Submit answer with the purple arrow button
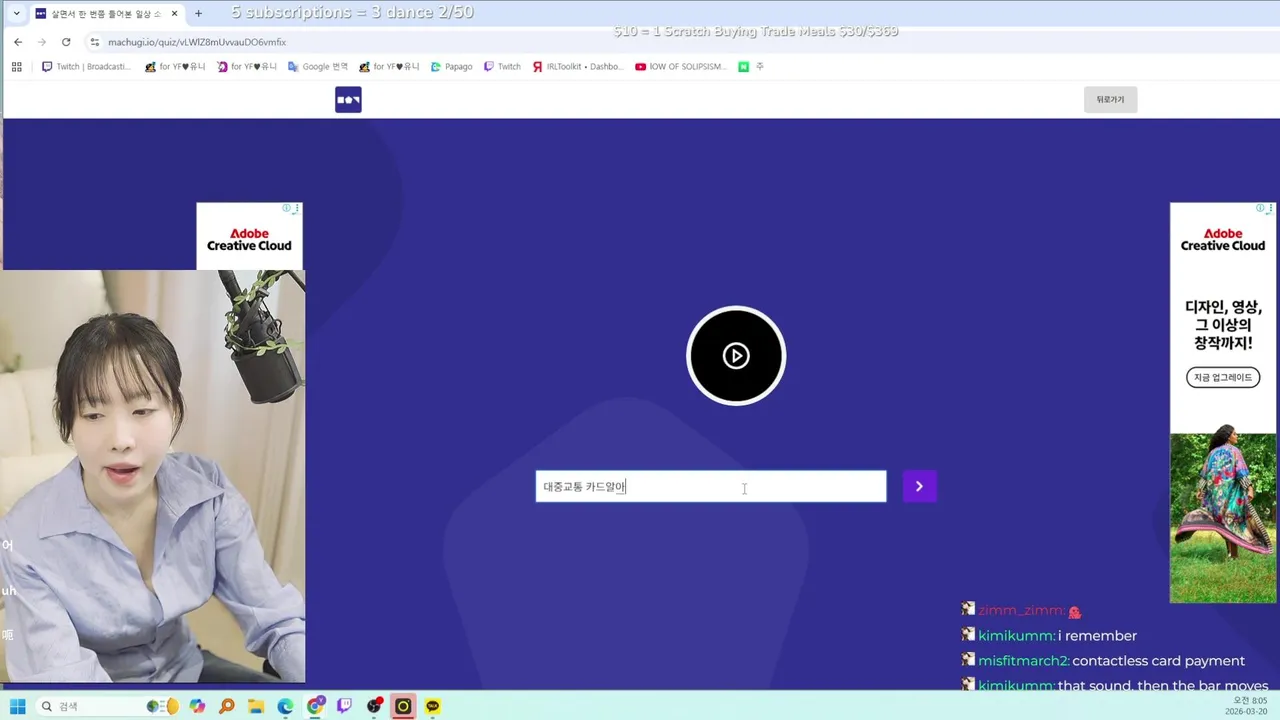 click(919, 486)
